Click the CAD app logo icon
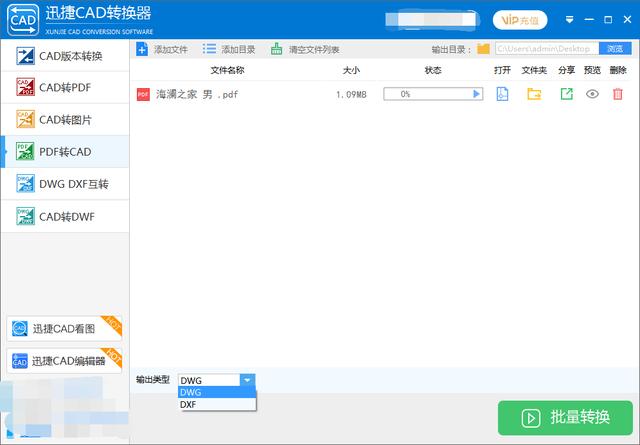The width and height of the screenshot is (640, 445). click(23, 20)
